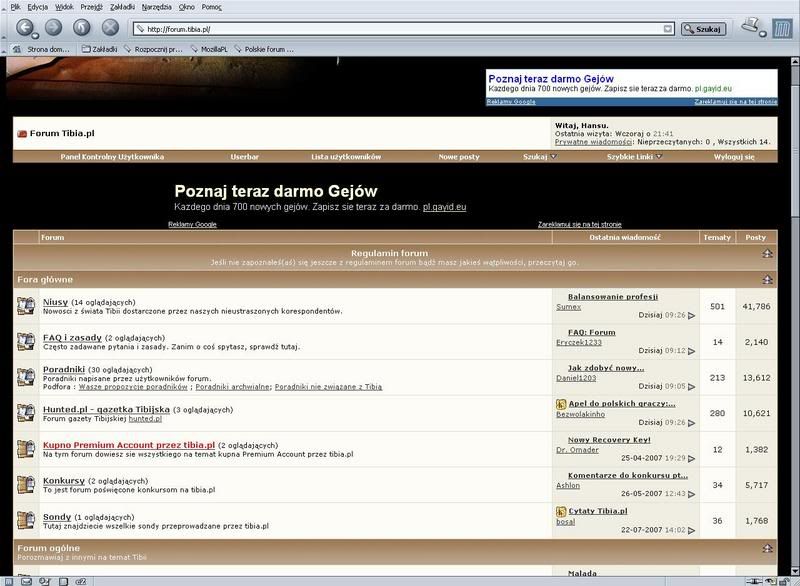This screenshot has height=586, width=800.
Task: Log out via Wyloguj się
Action: click(734, 157)
